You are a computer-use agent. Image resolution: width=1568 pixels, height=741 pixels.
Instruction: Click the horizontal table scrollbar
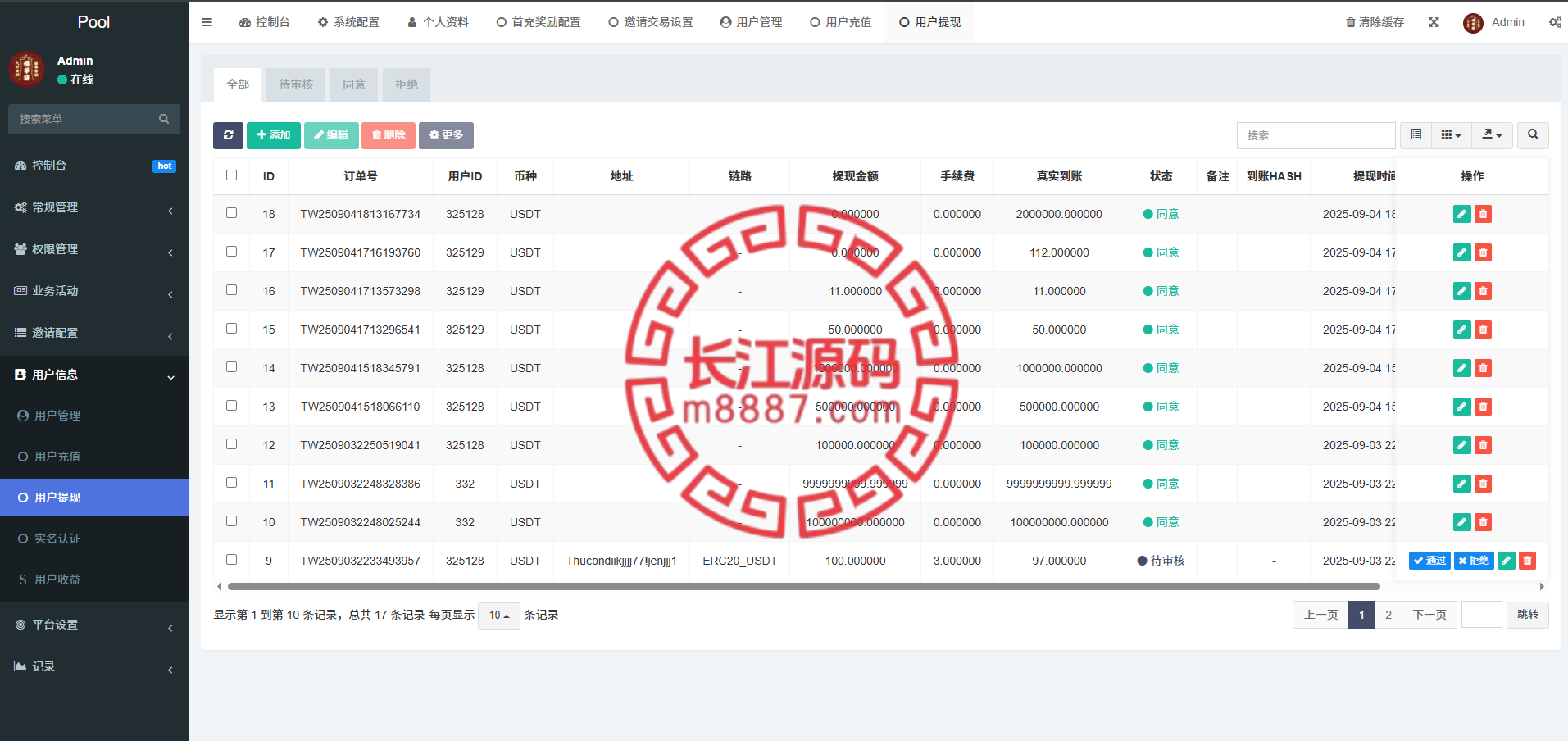click(x=803, y=587)
